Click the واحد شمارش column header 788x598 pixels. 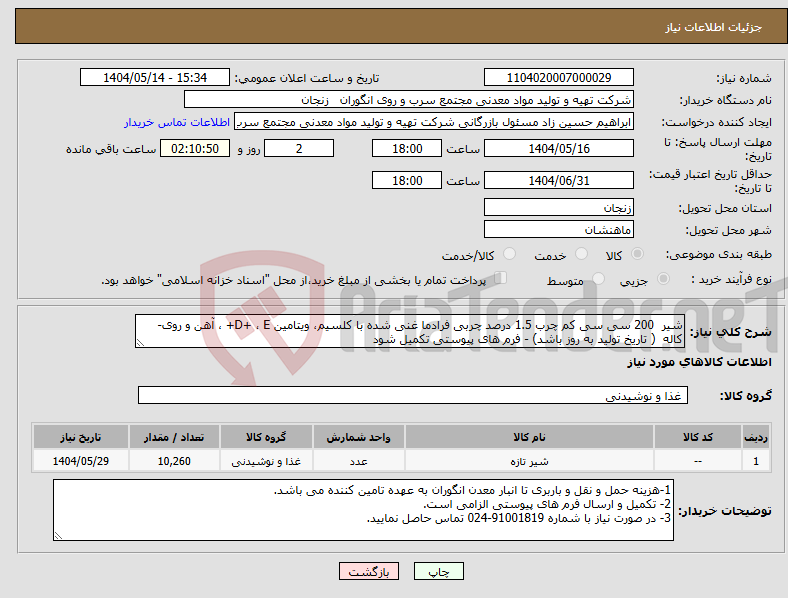point(358,437)
